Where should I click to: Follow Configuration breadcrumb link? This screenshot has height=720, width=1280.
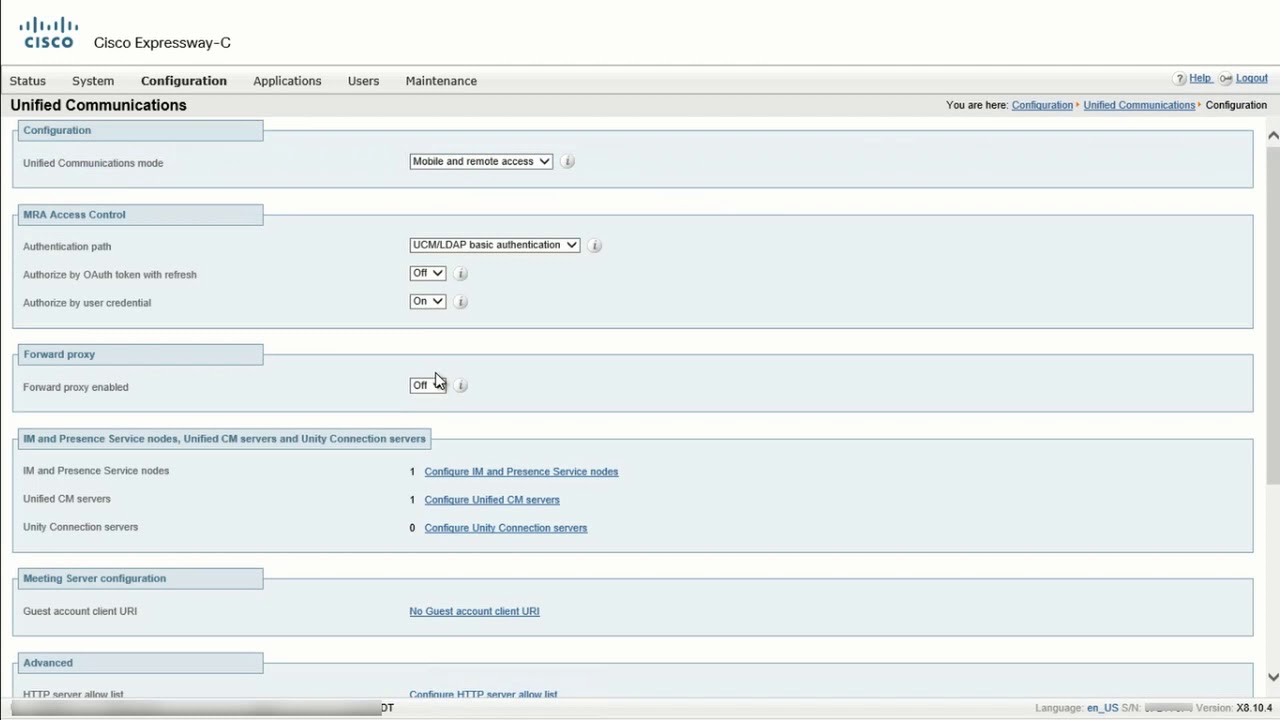pyautogui.click(x=1042, y=105)
